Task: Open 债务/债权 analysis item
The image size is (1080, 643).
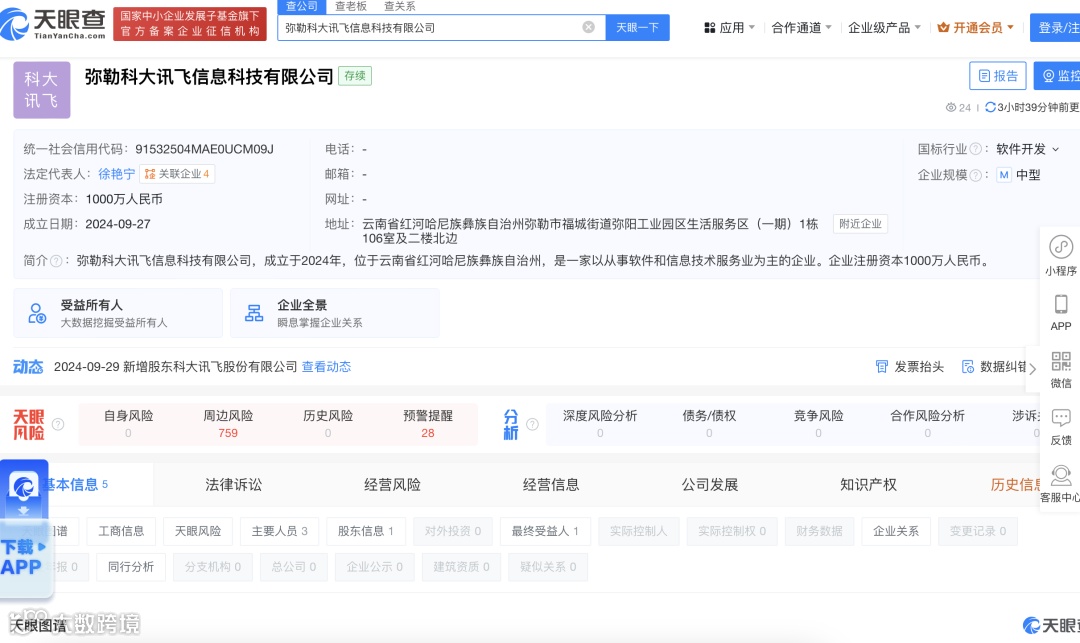Action: pyautogui.click(x=709, y=423)
